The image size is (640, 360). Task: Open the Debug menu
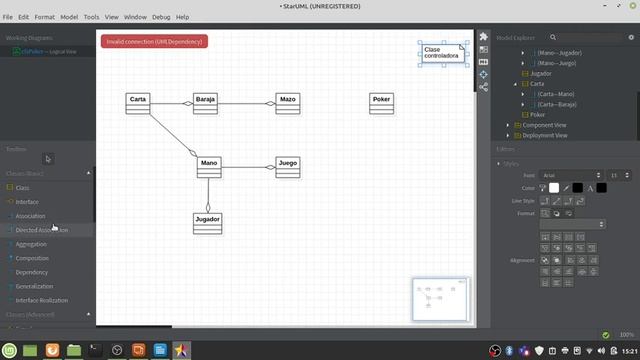coord(161,17)
